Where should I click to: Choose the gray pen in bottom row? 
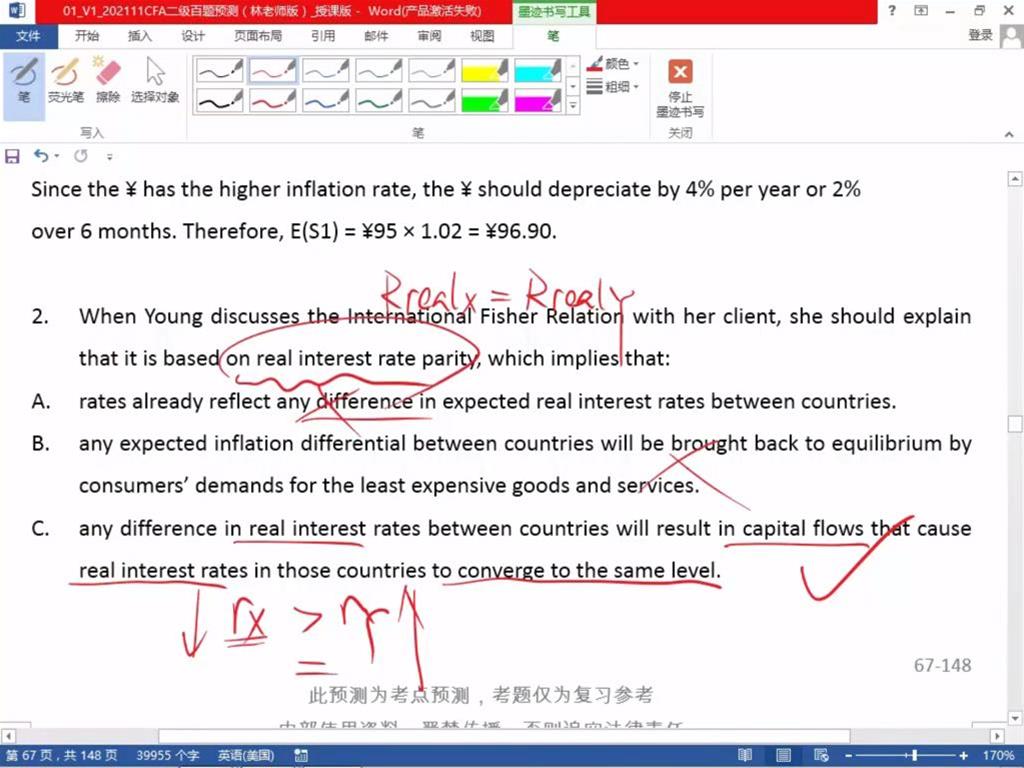click(431, 100)
